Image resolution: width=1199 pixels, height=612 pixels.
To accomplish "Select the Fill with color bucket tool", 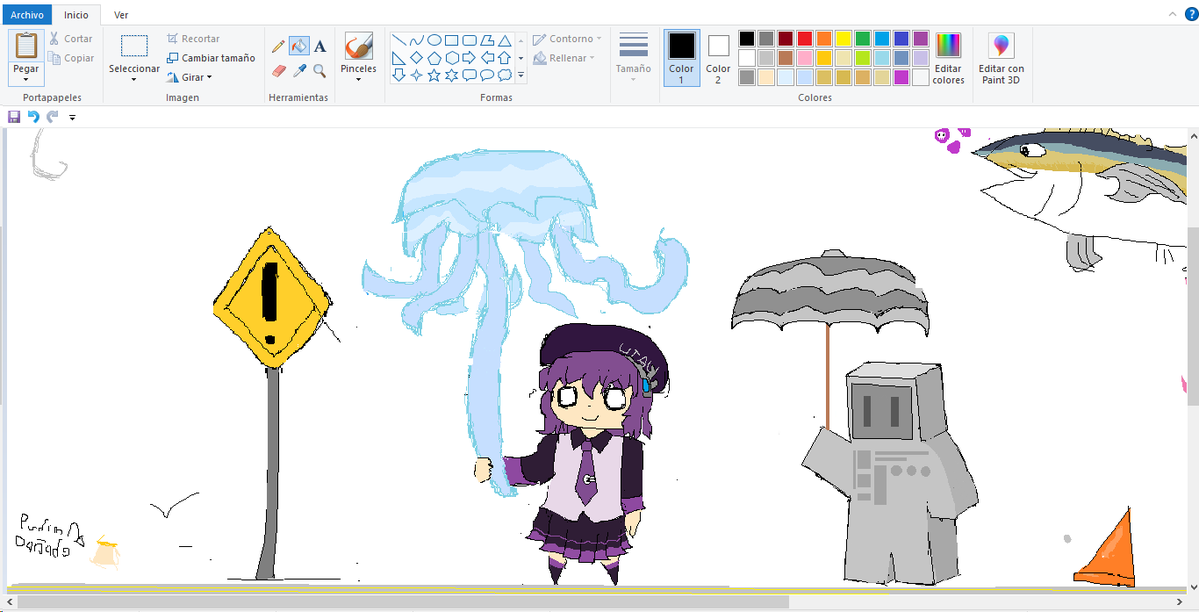I will pos(299,47).
